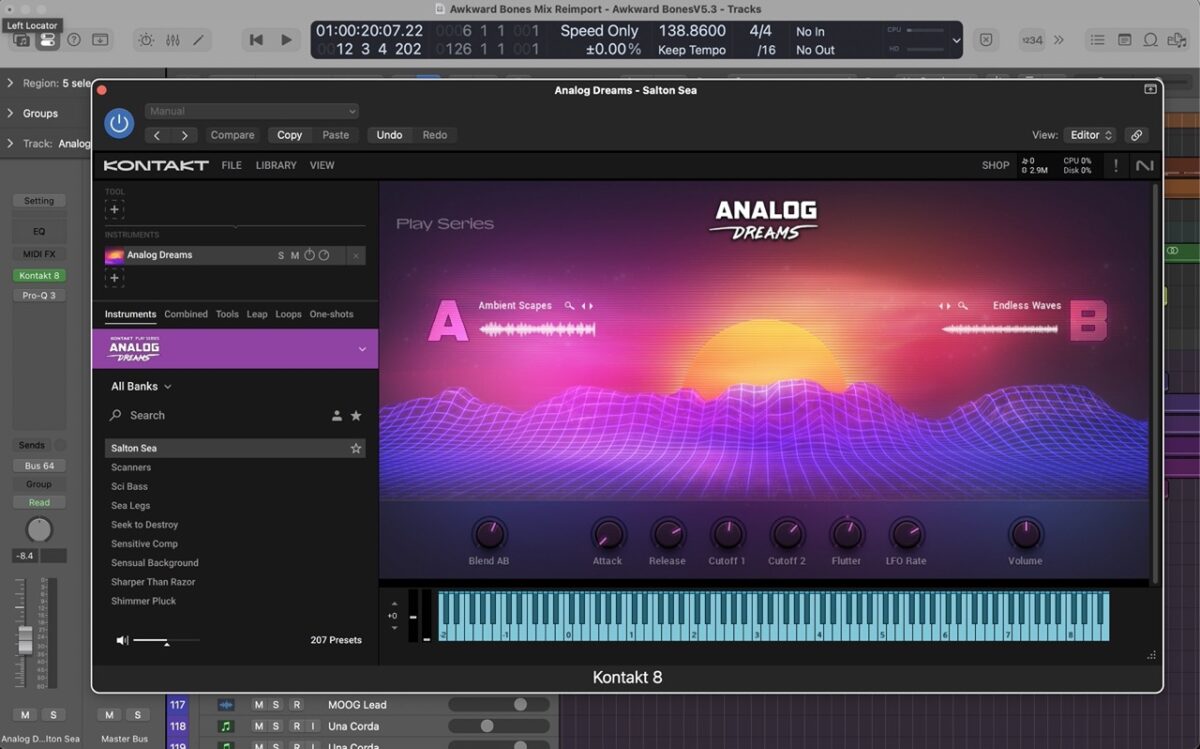Mute the MOOG Lead track

click(x=258, y=705)
